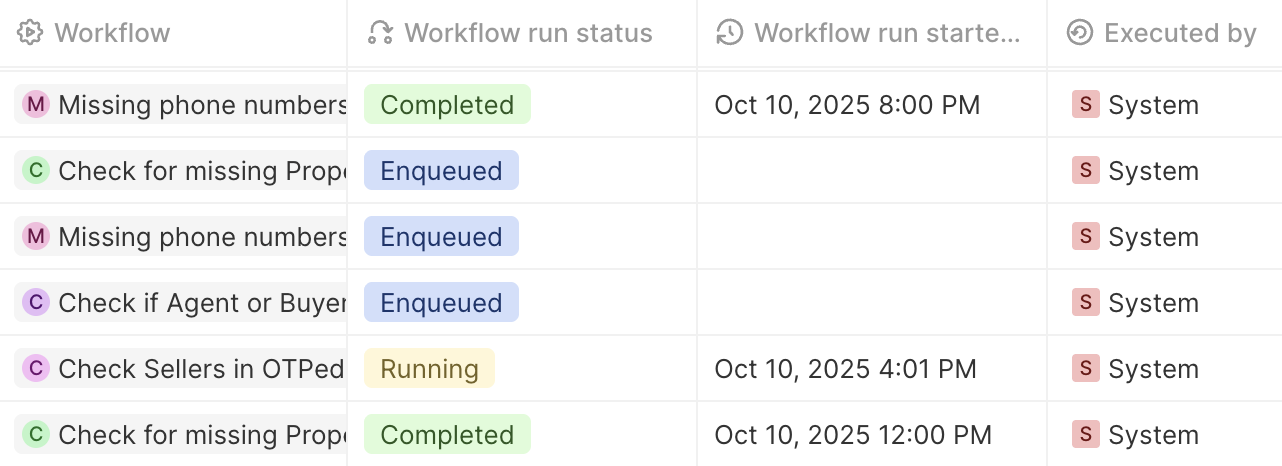This screenshot has width=1282, height=466.
Task: Click the Workflow run status header icon
Action: [380, 33]
